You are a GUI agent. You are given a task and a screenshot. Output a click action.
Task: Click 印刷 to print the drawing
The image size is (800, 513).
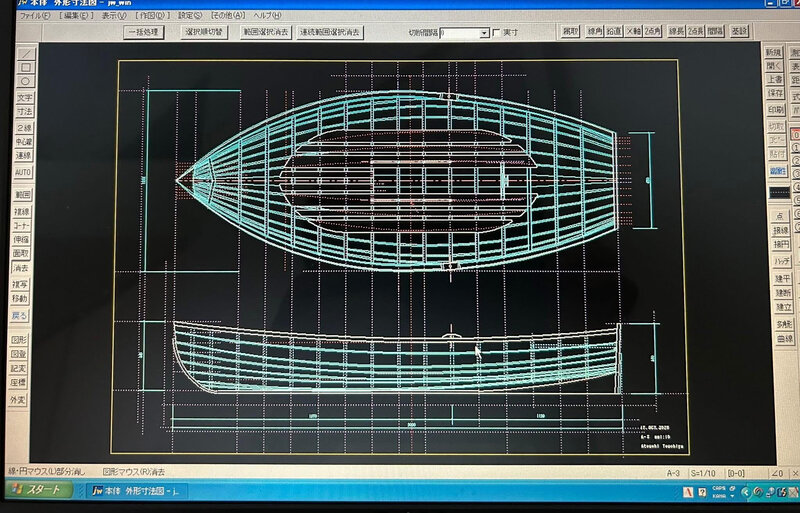(x=776, y=109)
